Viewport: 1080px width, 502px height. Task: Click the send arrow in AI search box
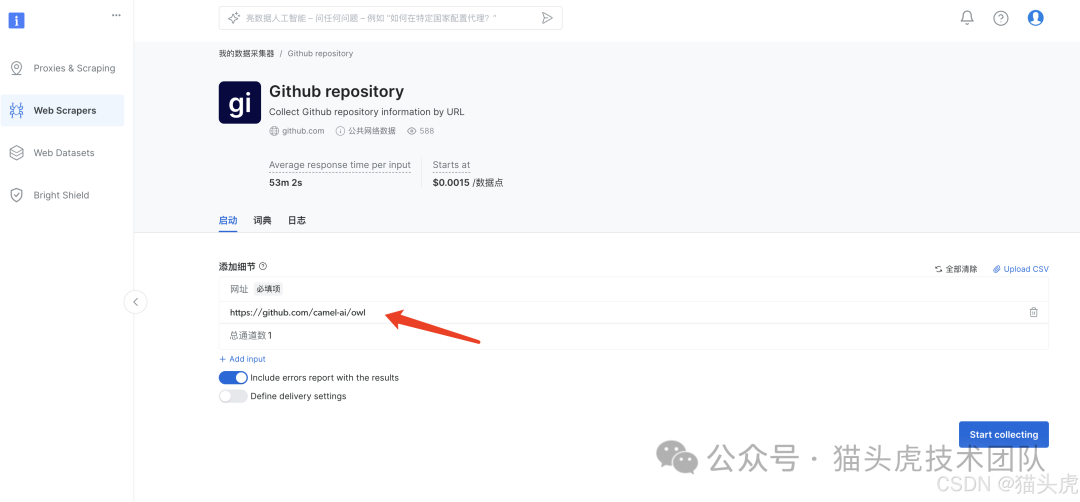[x=547, y=18]
